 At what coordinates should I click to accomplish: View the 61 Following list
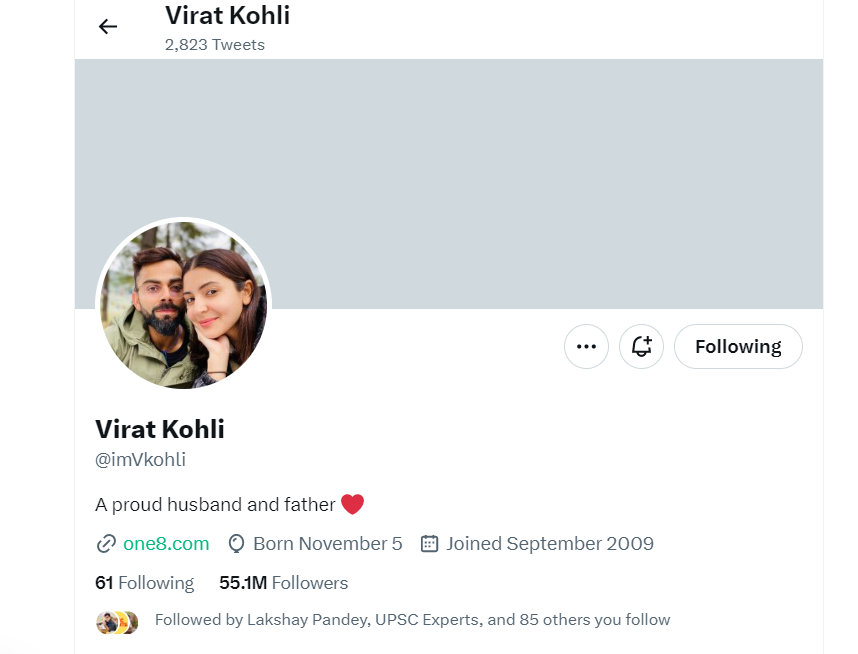[x=145, y=583]
